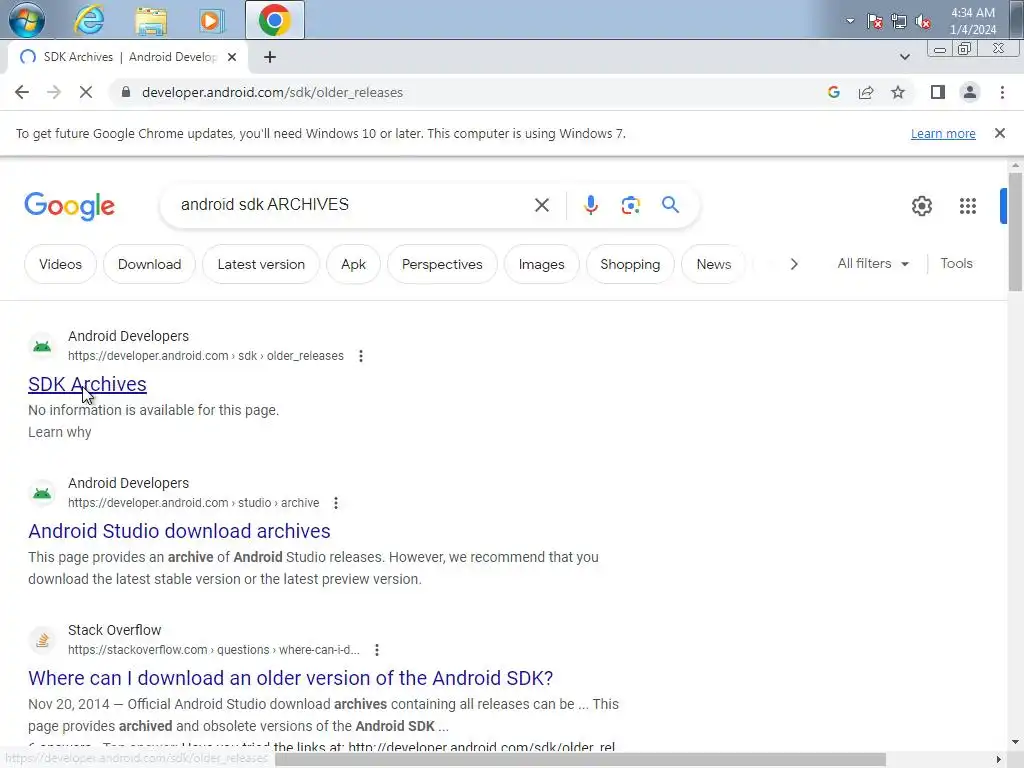Screen dimensions: 1024x768
Task: Clear the search query with X
Action: [x=541, y=205]
